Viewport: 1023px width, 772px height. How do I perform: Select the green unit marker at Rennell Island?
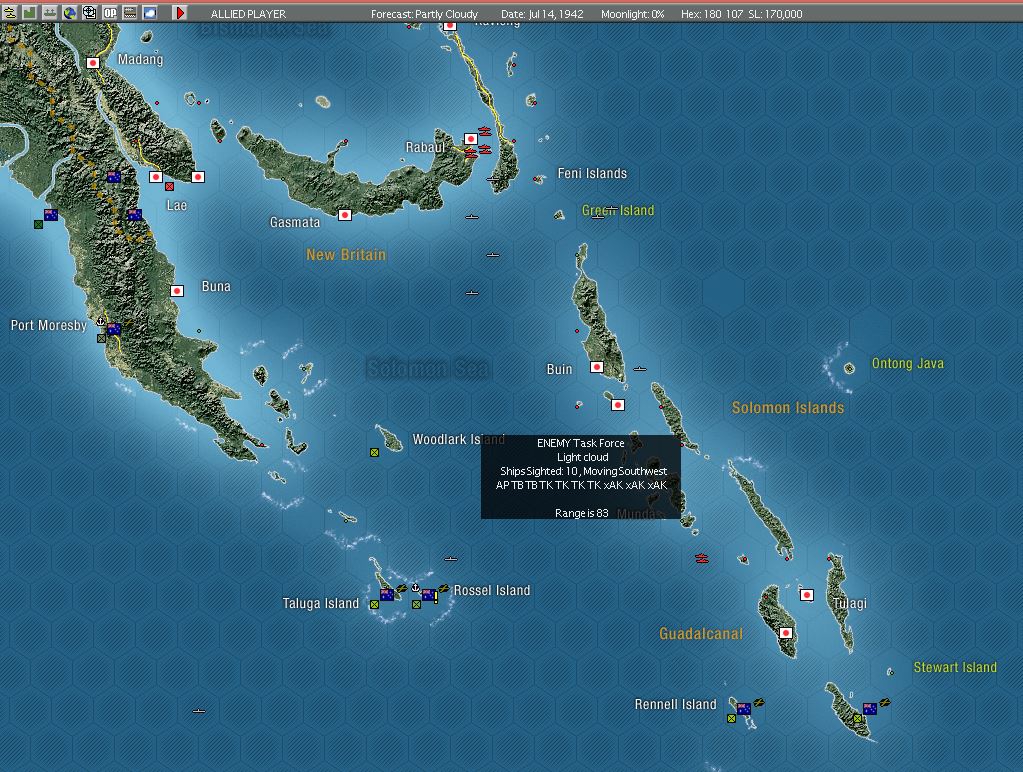tap(731, 718)
